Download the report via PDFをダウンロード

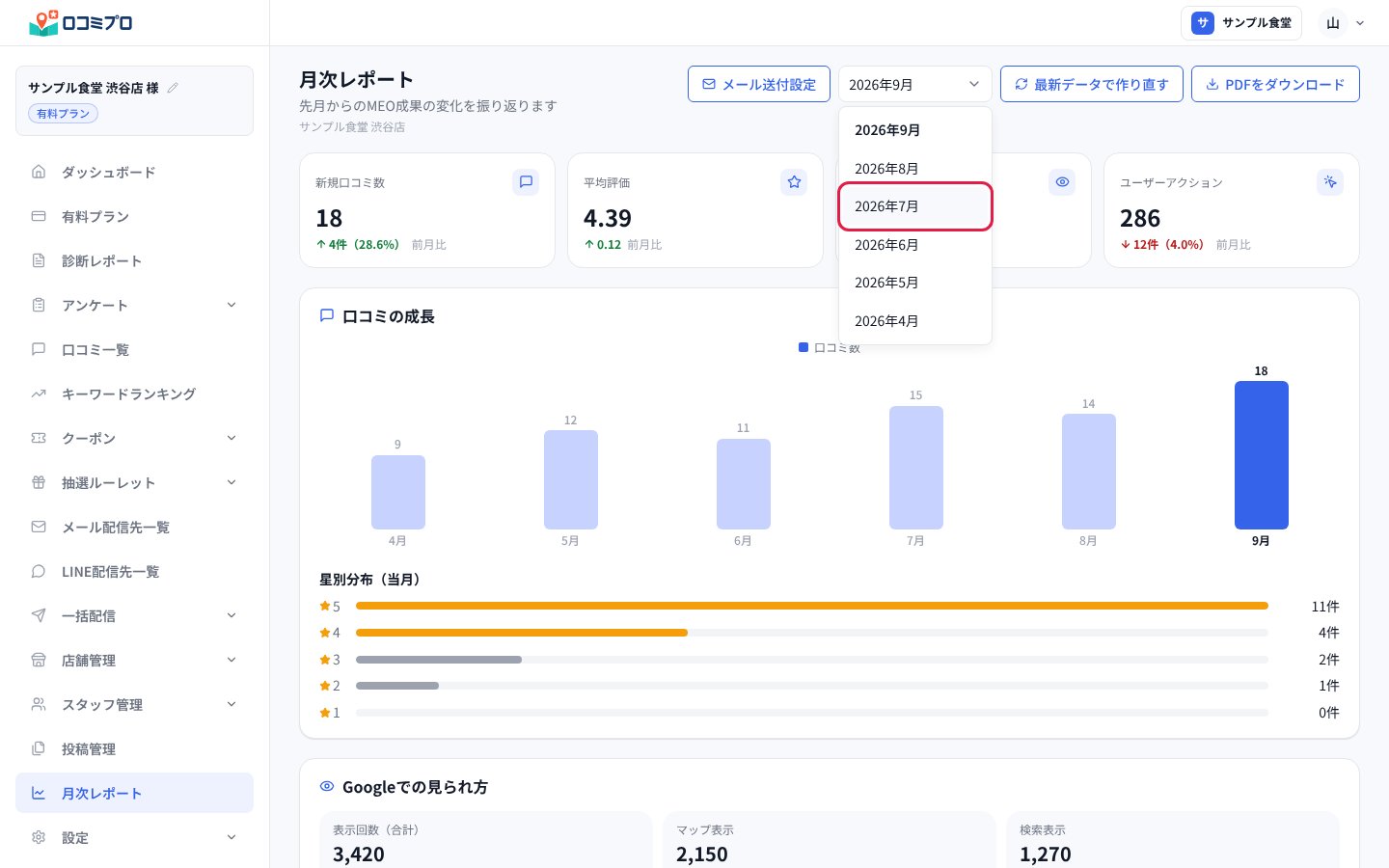click(x=1275, y=84)
